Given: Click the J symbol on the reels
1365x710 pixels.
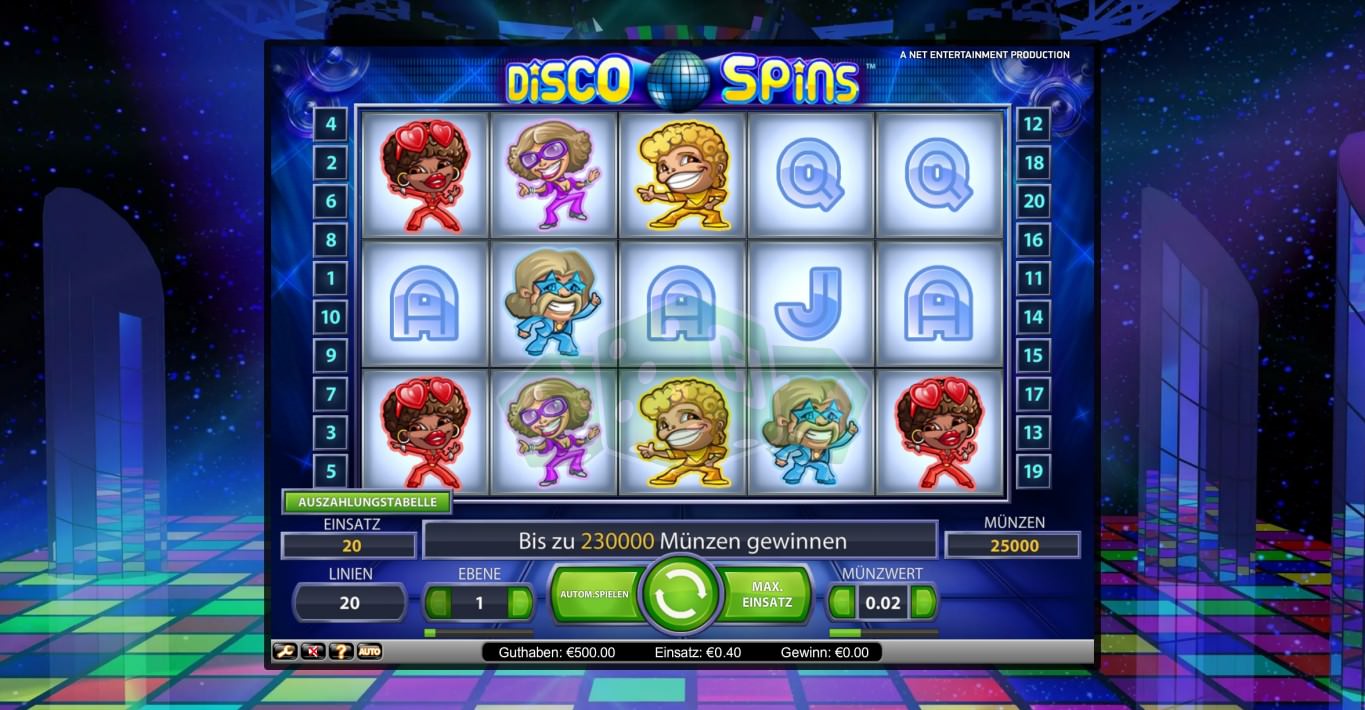Looking at the screenshot, I should pos(810,302).
